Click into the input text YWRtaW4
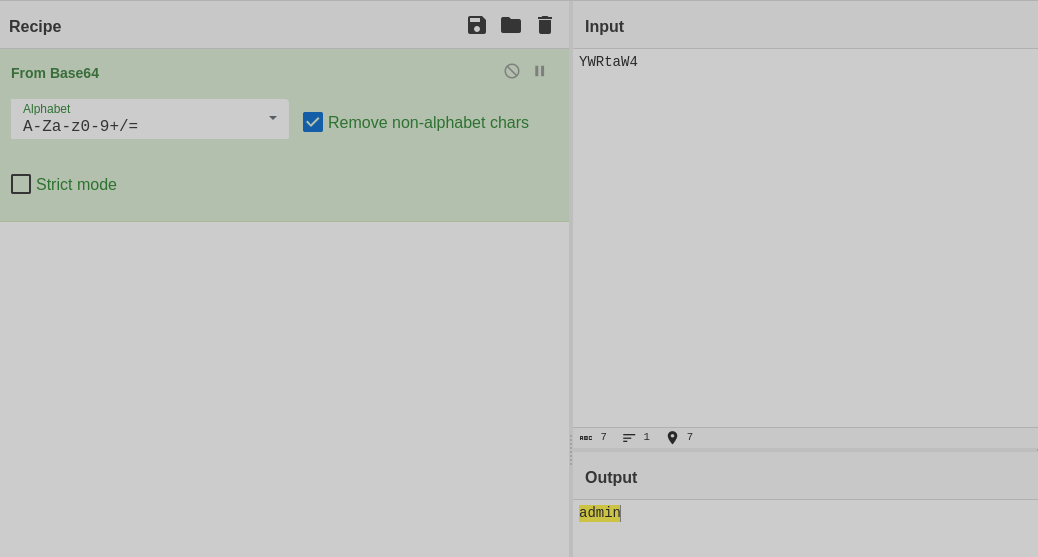1038x557 pixels. (x=608, y=62)
